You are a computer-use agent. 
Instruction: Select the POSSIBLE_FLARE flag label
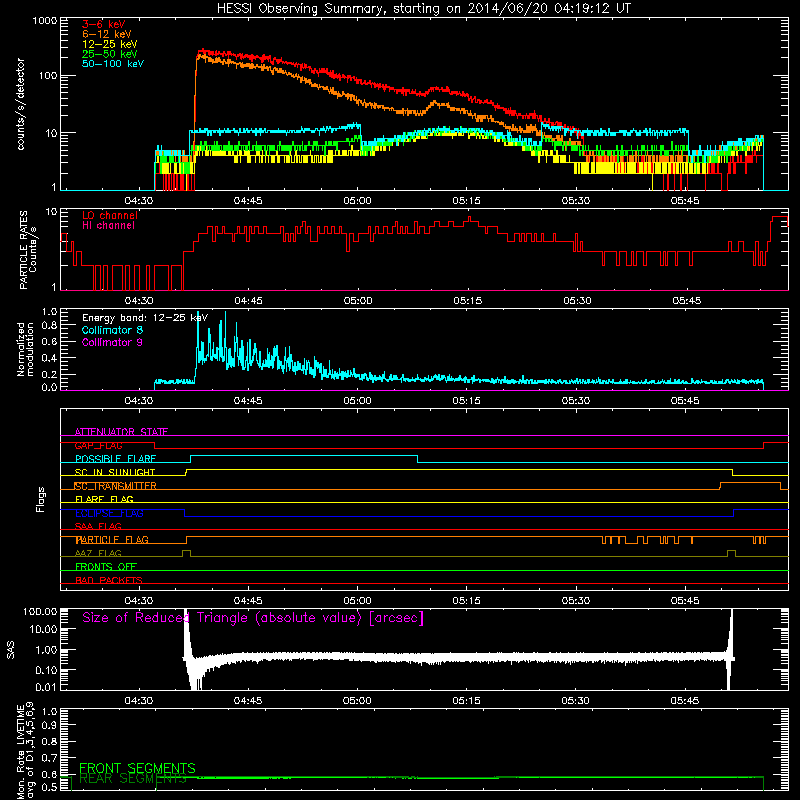pyautogui.click(x=115, y=459)
